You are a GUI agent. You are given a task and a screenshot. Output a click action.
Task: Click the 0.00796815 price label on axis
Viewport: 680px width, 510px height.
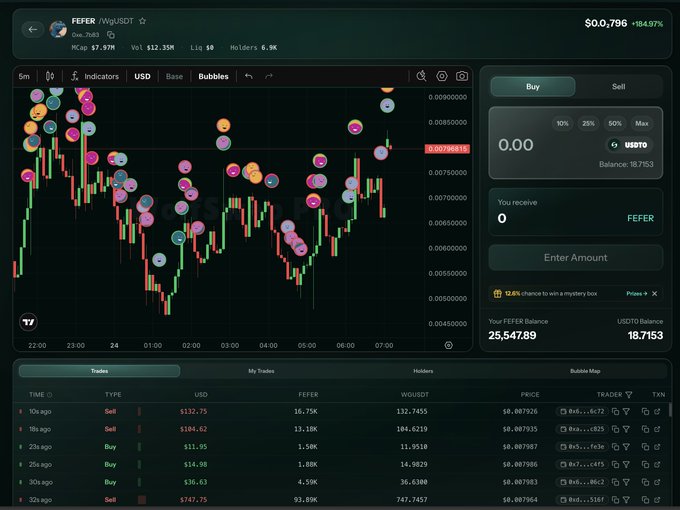click(x=447, y=149)
